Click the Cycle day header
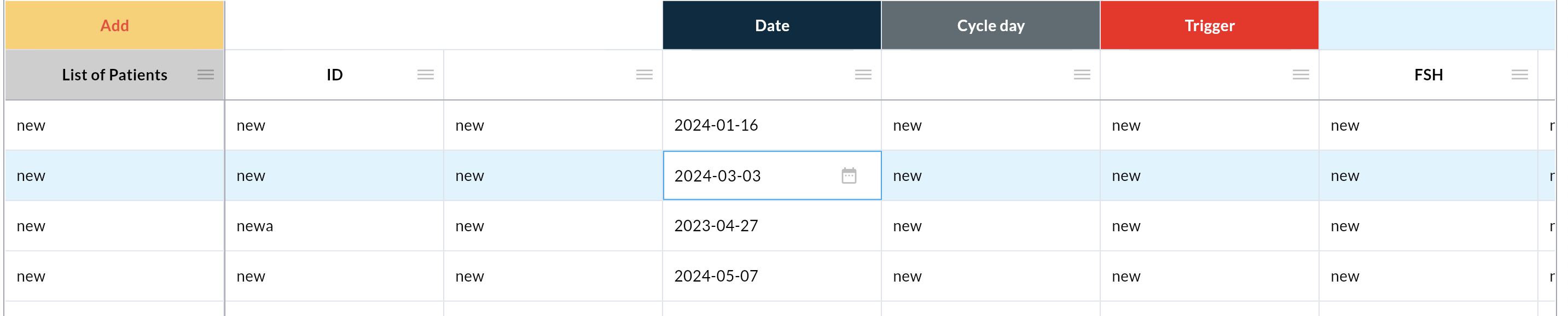 click(x=990, y=25)
